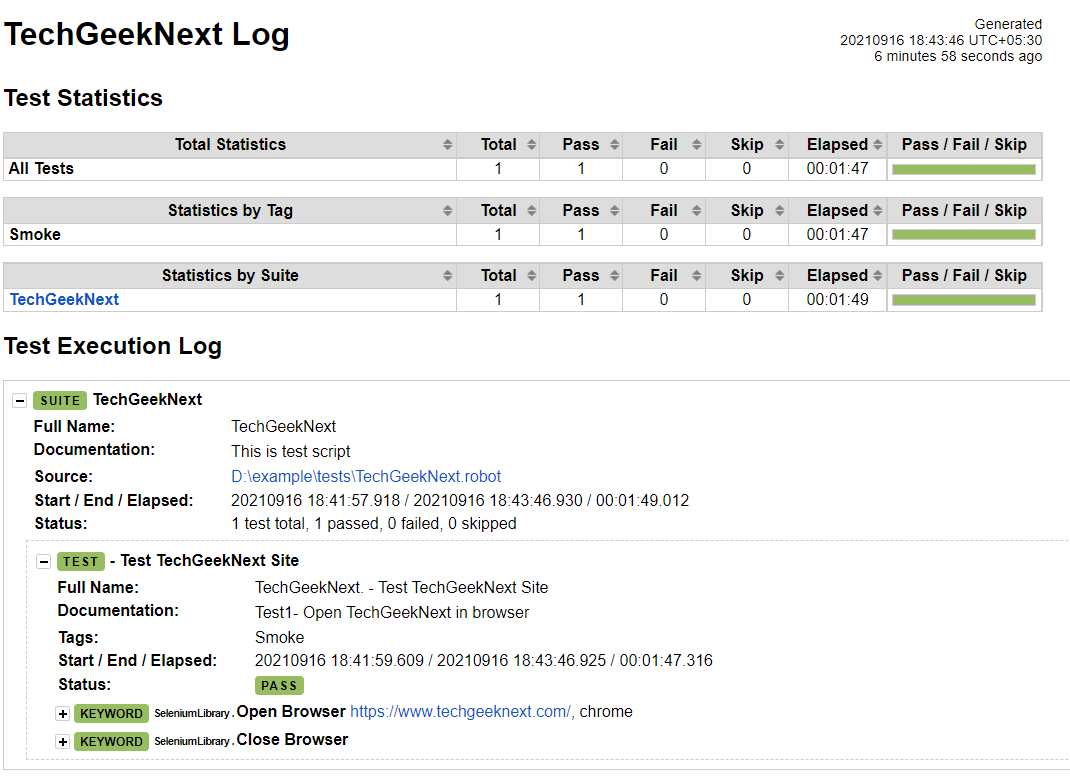
Task: Sort Statistics by Tag by Fail column
Action: (696, 211)
